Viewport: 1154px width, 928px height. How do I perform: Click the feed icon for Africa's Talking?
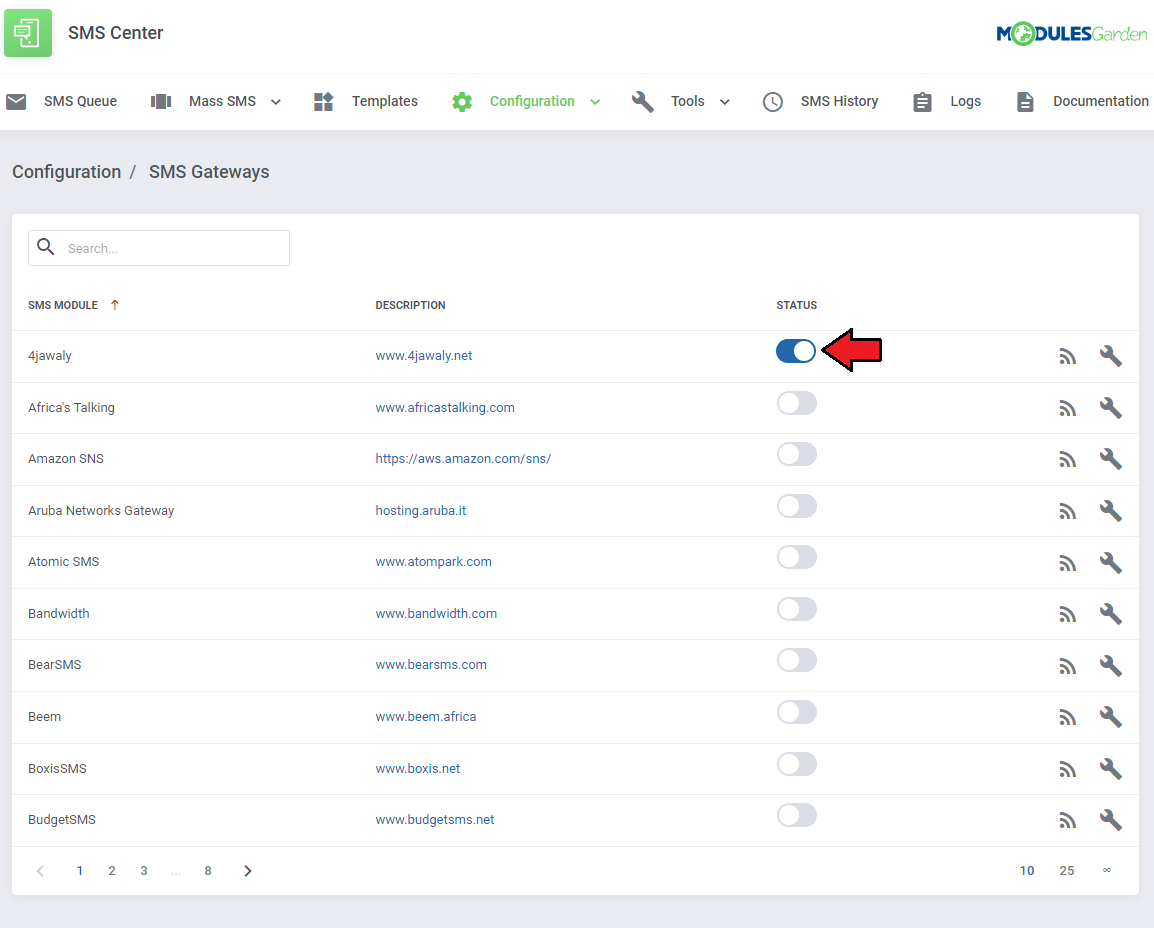(1068, 408)
